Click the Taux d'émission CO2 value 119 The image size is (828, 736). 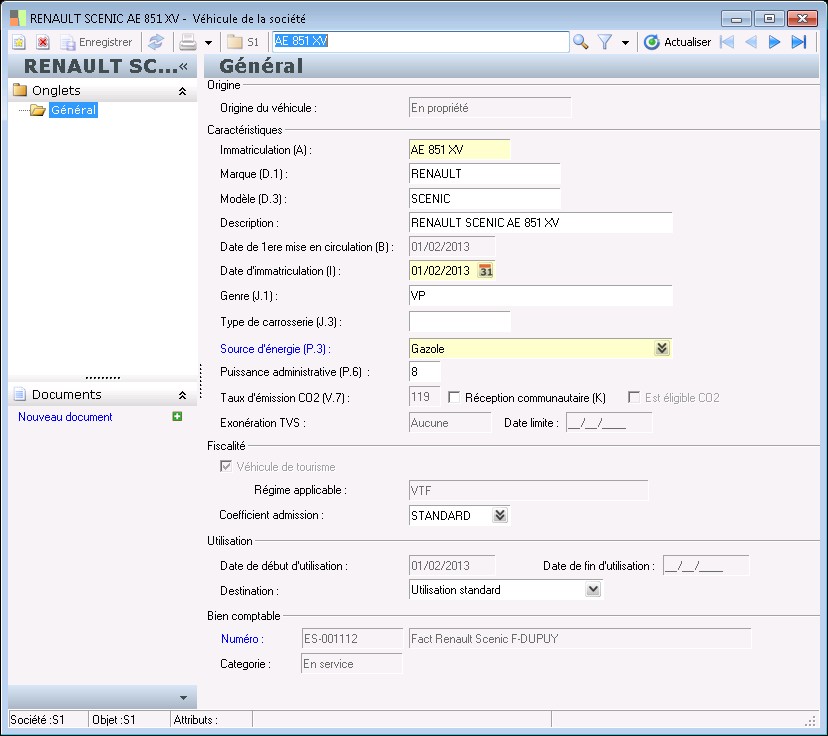click(424, 397)
